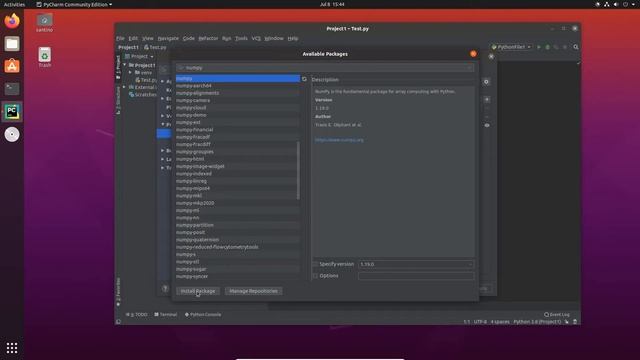The width and height of the screenshot is (640, 360).
Task: Select Test.py in project tree
Action: 146,80
